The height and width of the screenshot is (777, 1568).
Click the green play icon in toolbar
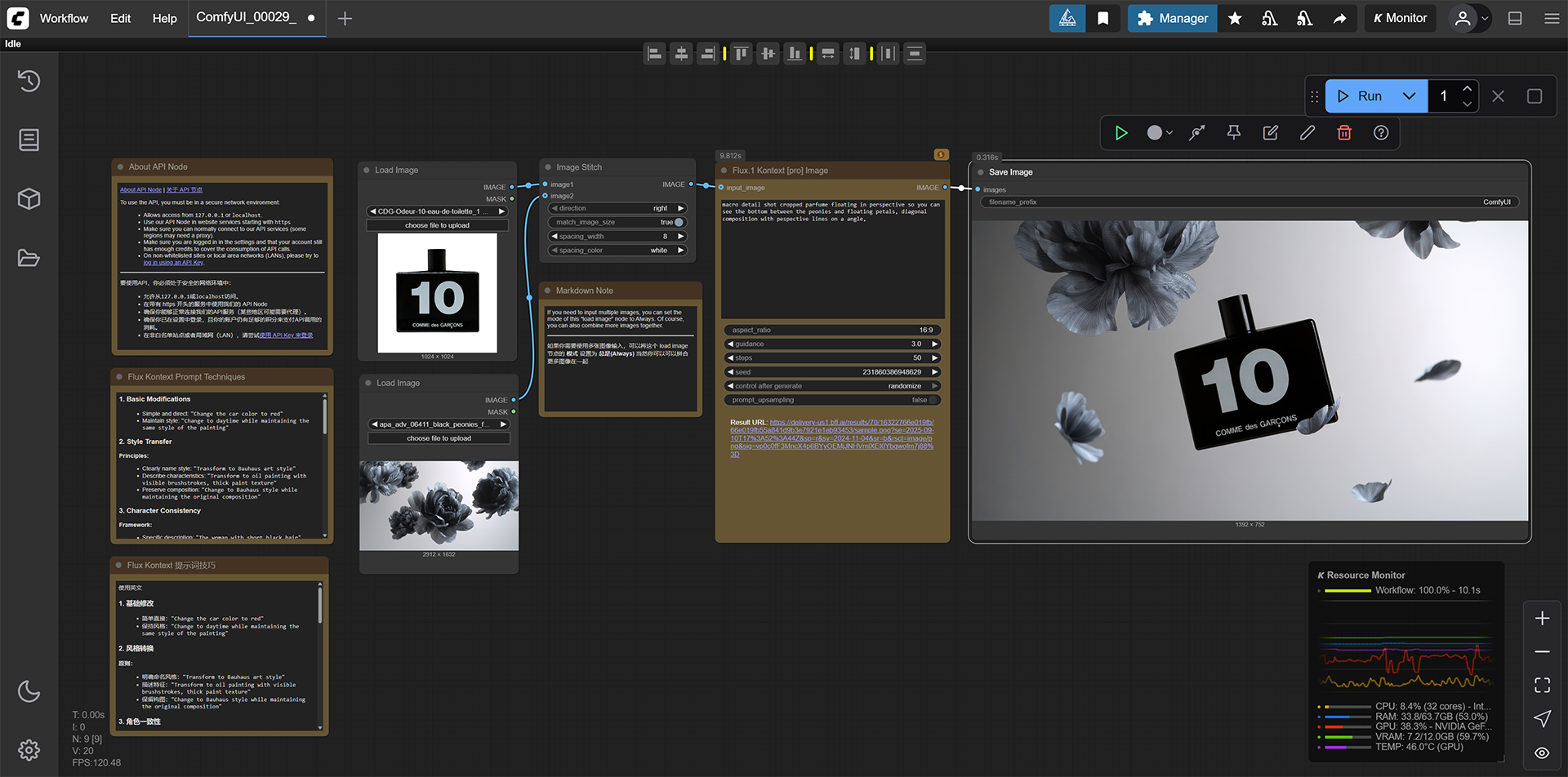pos(1121,133)
